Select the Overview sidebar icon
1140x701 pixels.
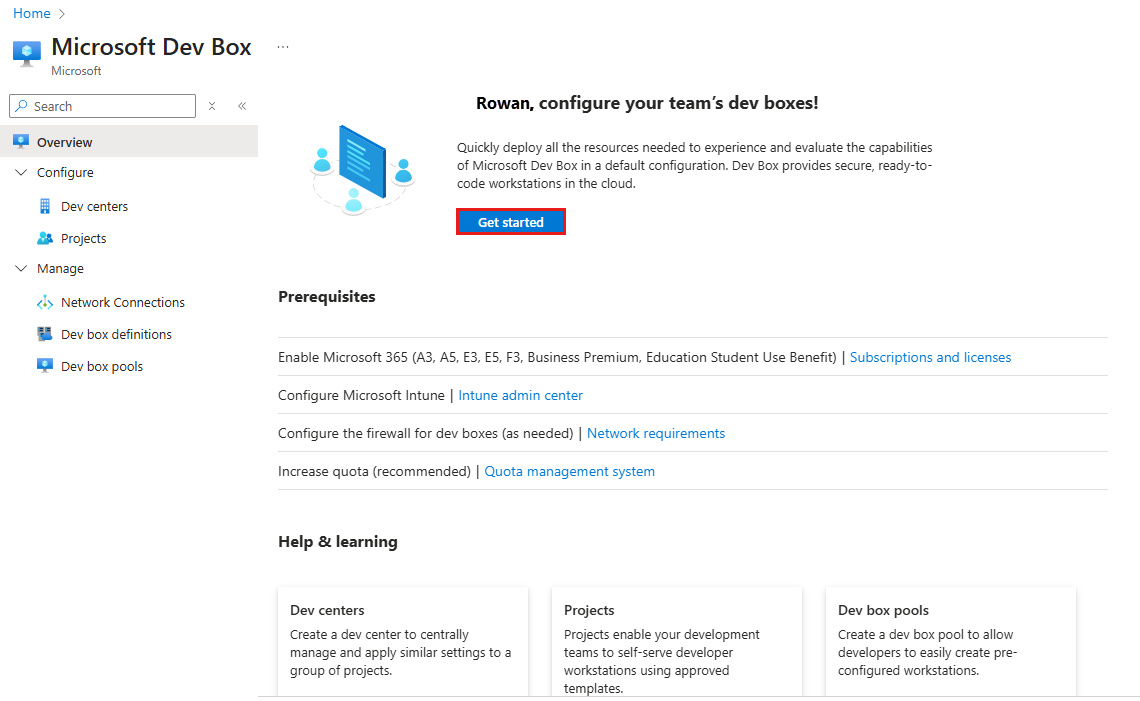coord(20,141)
